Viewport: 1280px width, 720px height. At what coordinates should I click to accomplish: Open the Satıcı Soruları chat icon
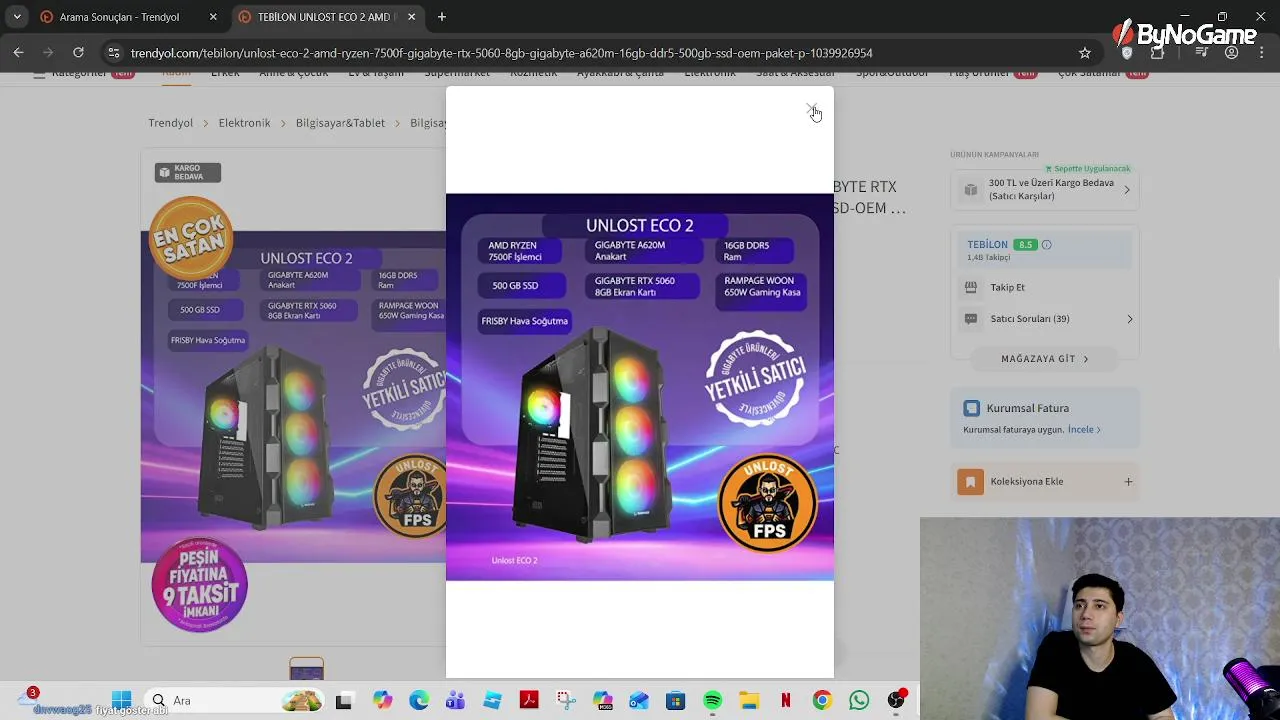pyautogui.click(x=970, y=319)
